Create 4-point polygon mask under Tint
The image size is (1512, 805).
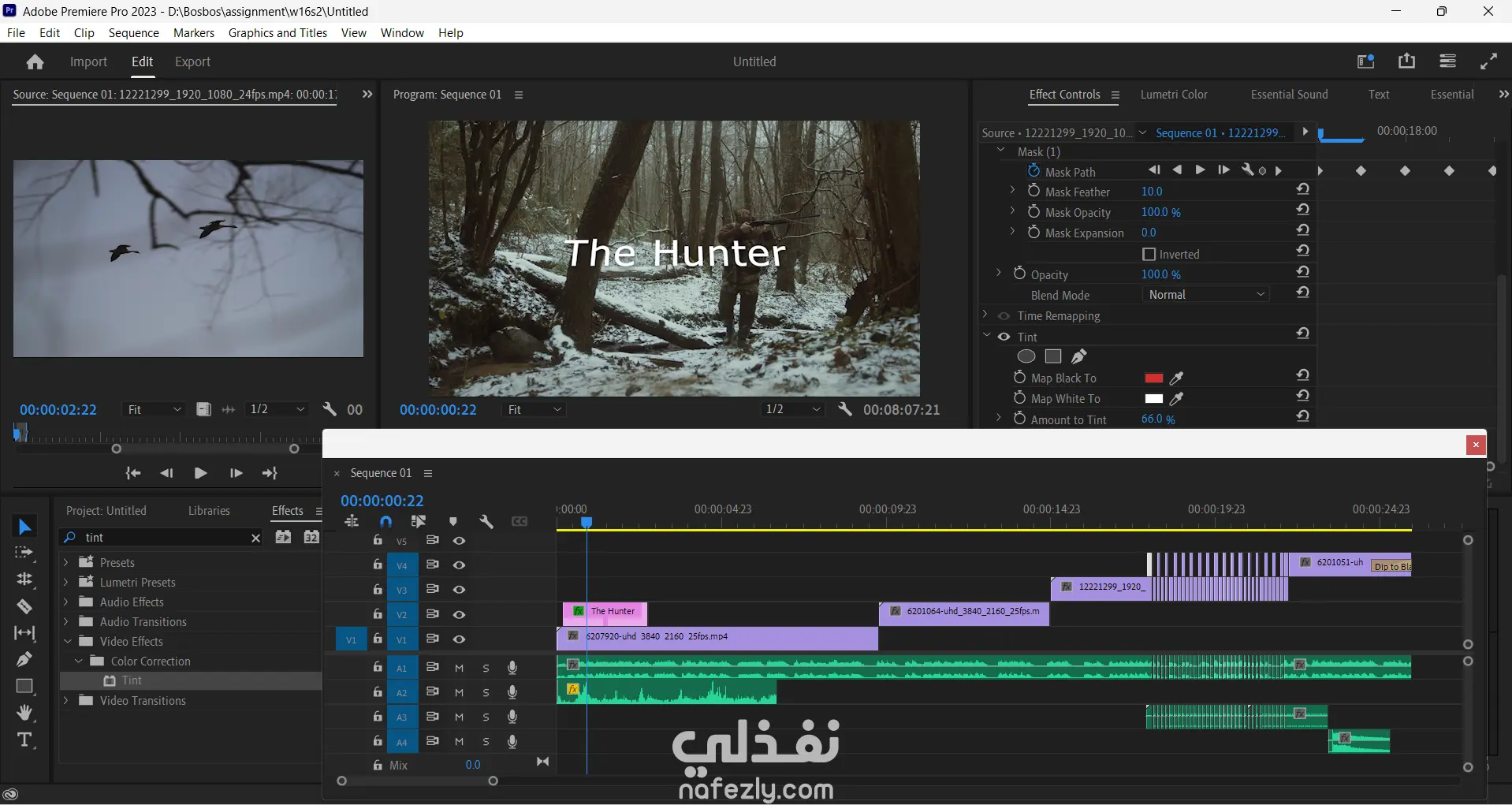tap(1053, 356)
